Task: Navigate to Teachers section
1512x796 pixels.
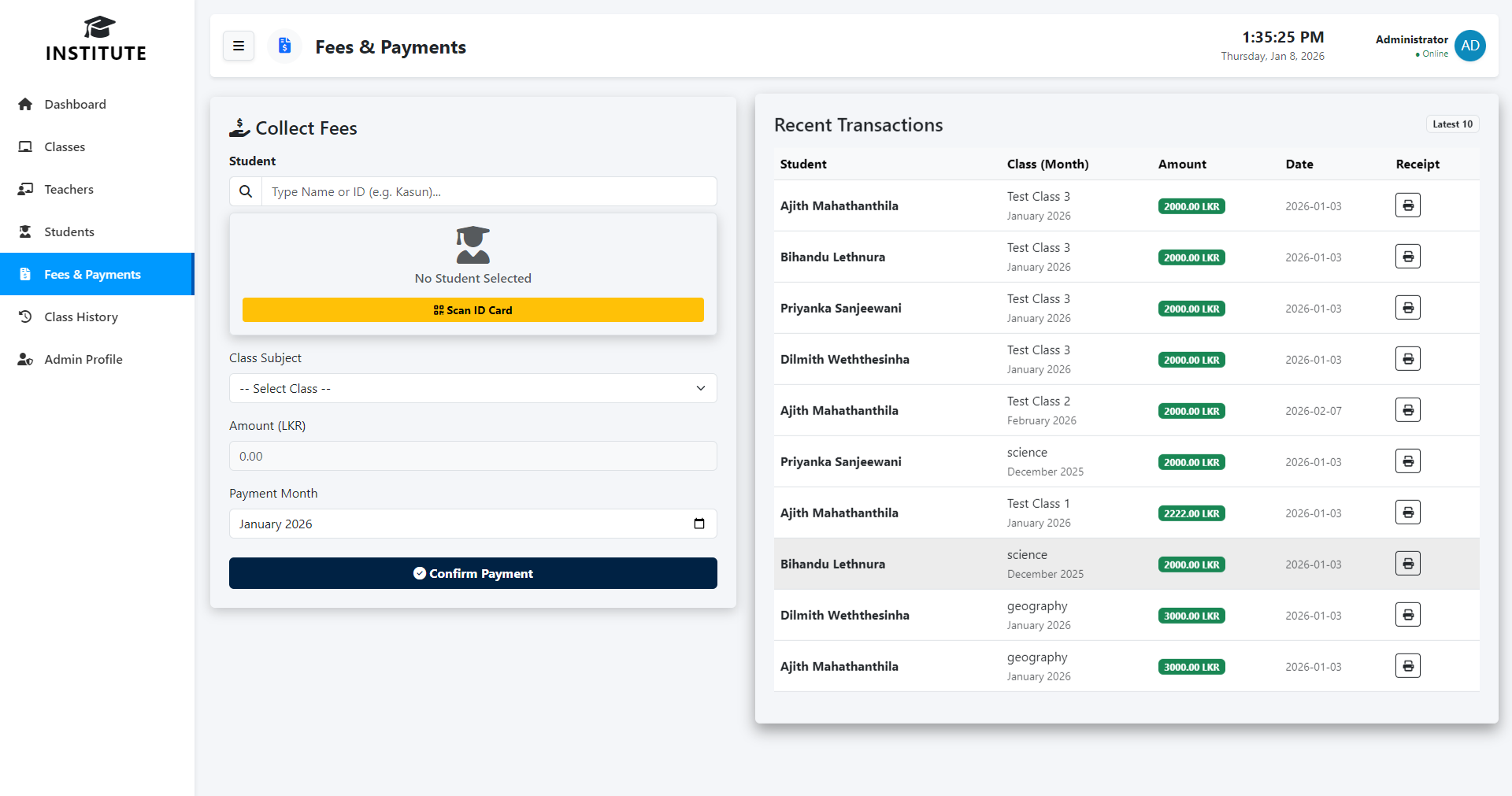Action: coord(69,189)
